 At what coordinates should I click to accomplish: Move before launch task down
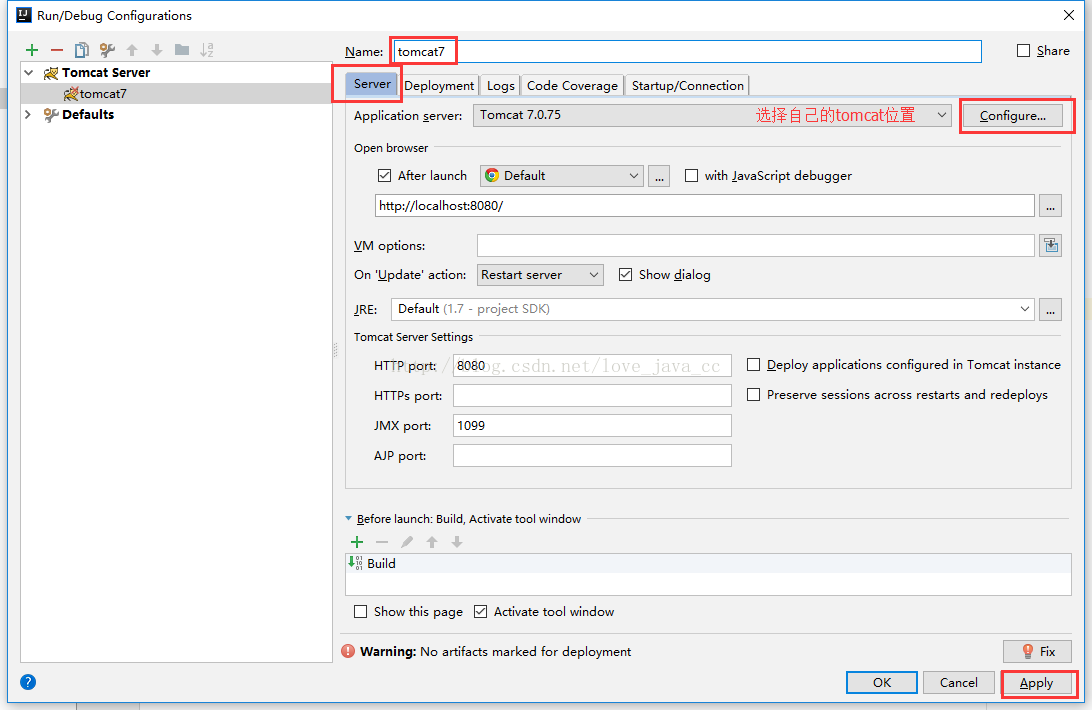coord(457,541)
